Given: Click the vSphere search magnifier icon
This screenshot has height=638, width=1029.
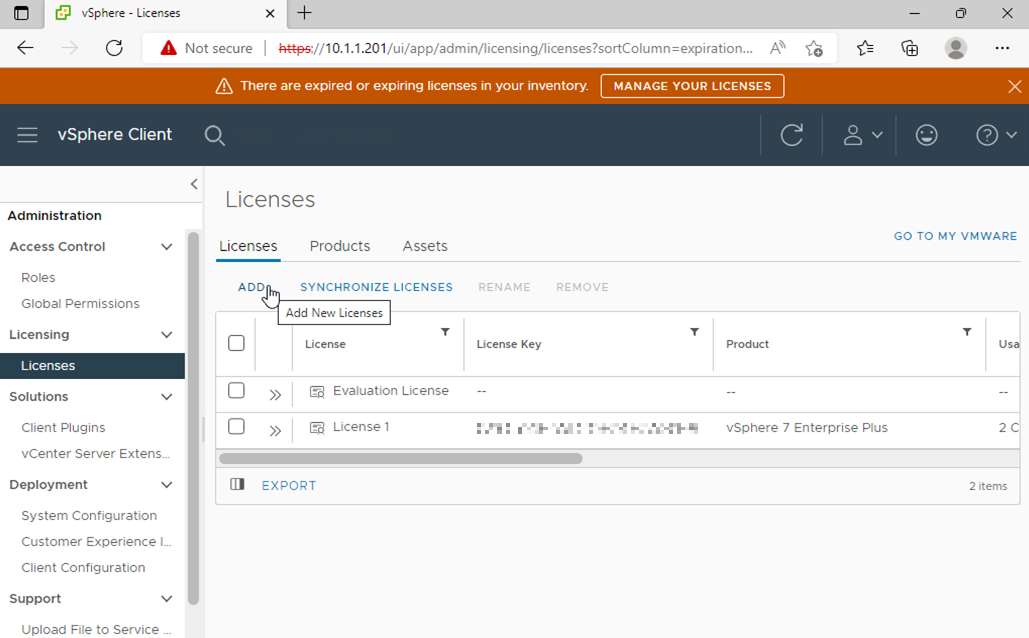Looking at the screenshot, I should click(x=214, y=135).
